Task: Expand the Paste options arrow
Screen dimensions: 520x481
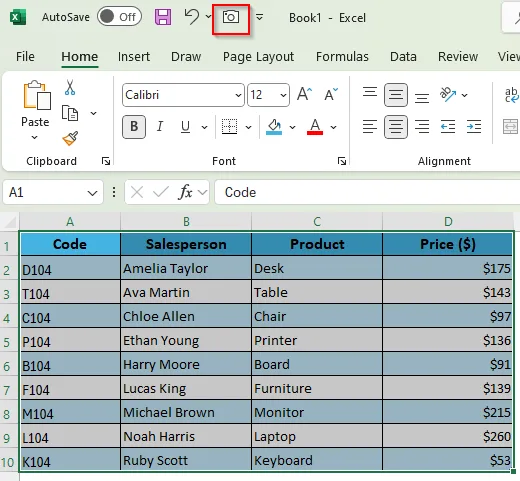Action: 35,137
